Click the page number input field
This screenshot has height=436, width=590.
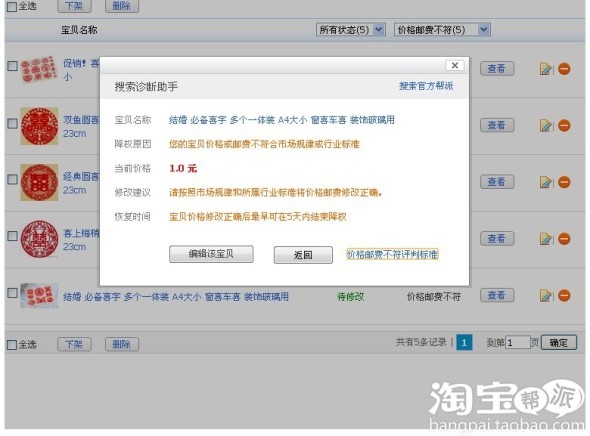517,343
